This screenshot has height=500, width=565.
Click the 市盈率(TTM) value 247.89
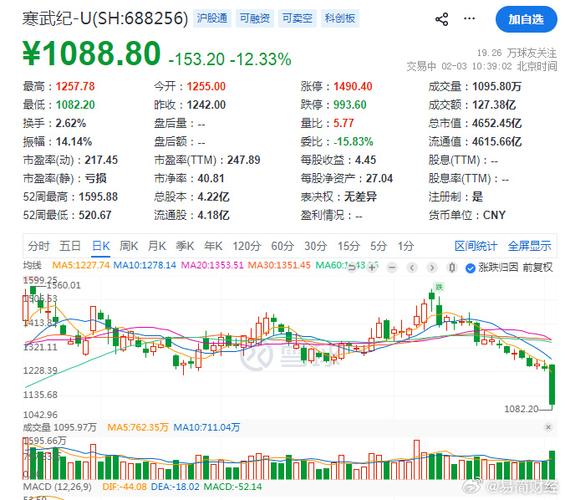click(244, 160)
